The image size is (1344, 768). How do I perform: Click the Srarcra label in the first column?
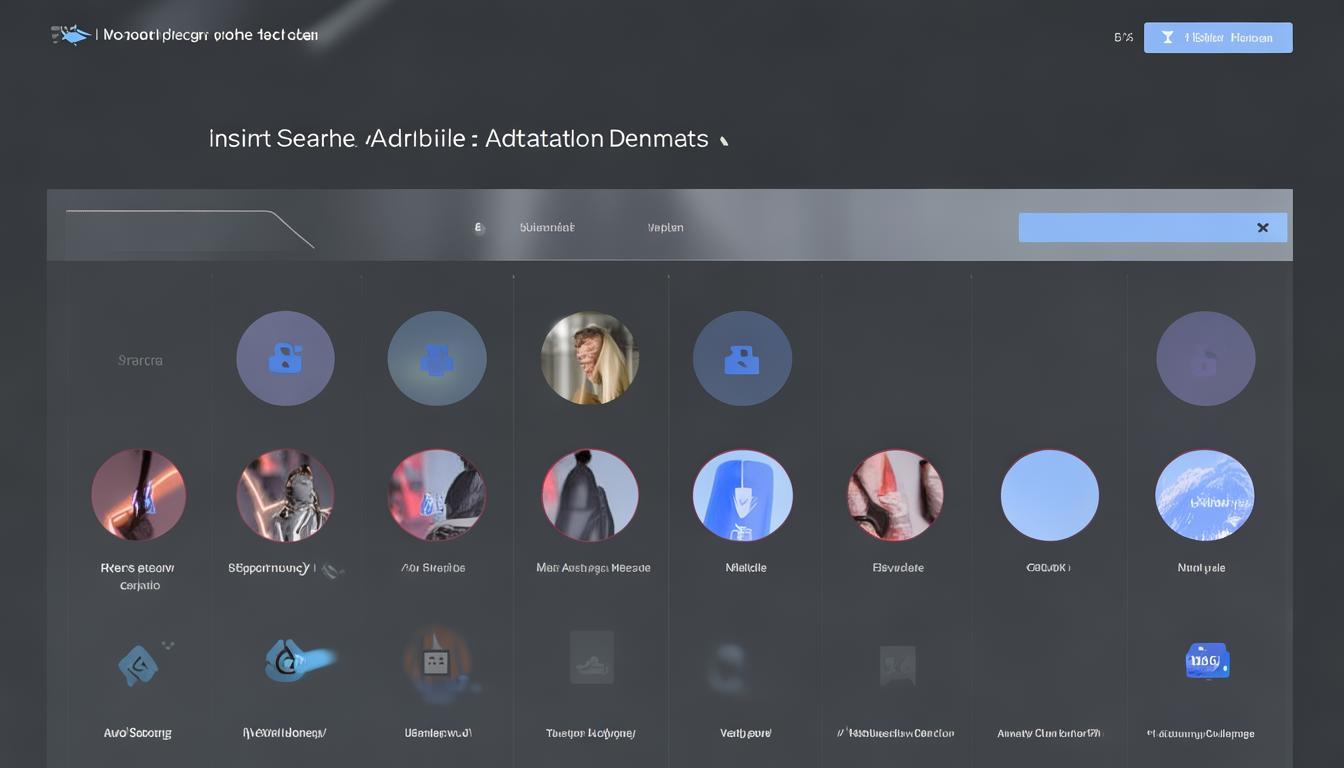coord(140,360)
